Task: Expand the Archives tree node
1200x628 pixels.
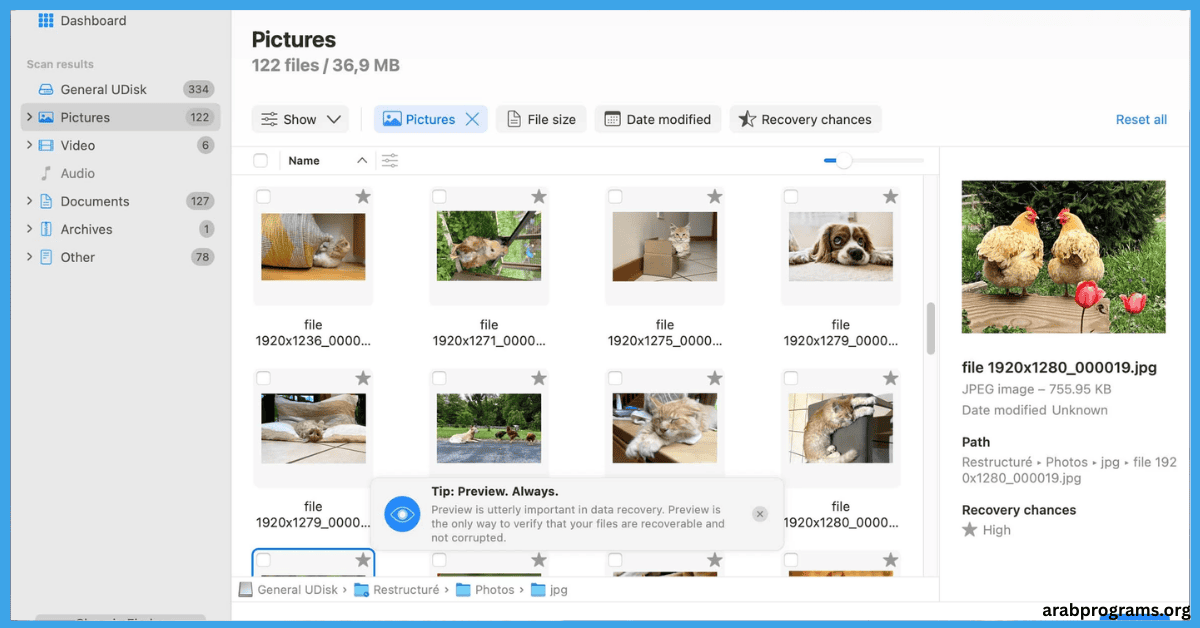Action: tap(28, 229)
